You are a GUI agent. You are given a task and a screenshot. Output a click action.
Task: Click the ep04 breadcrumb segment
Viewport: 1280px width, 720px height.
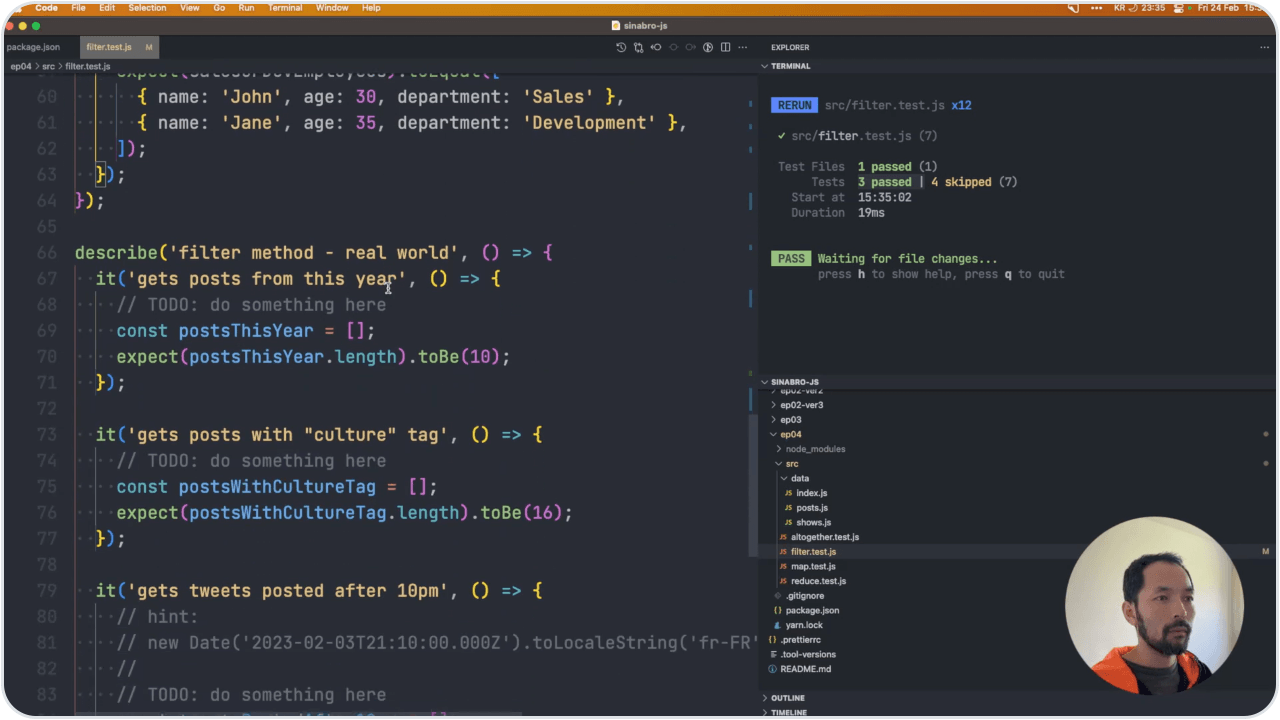(21, 66)
